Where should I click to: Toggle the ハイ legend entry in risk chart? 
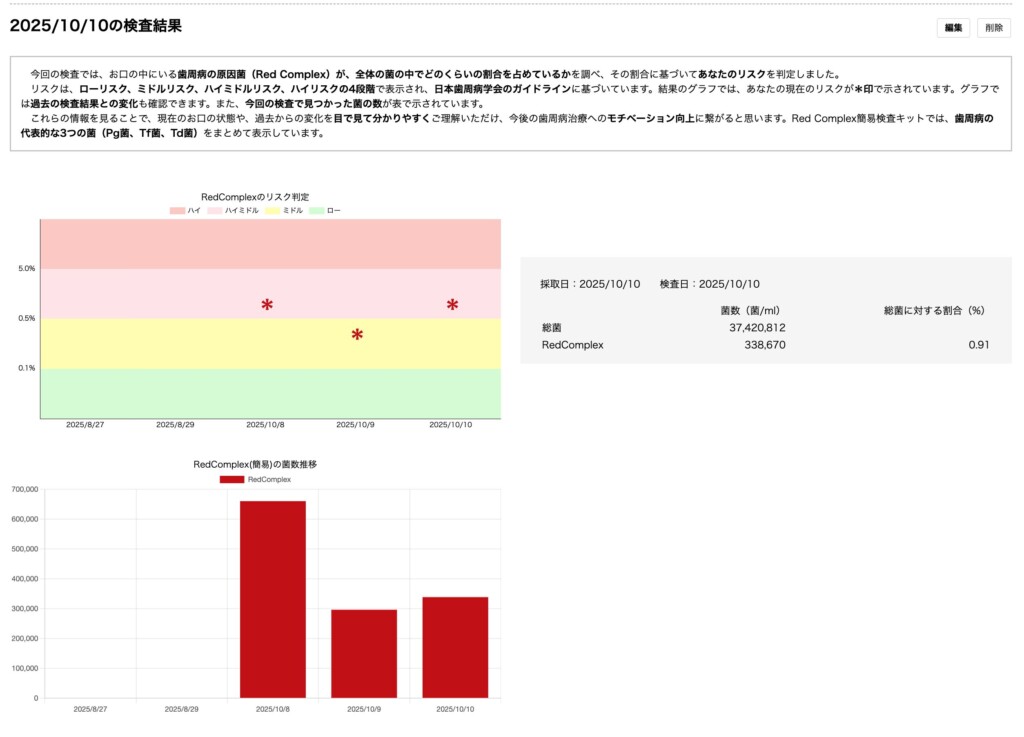186,211
